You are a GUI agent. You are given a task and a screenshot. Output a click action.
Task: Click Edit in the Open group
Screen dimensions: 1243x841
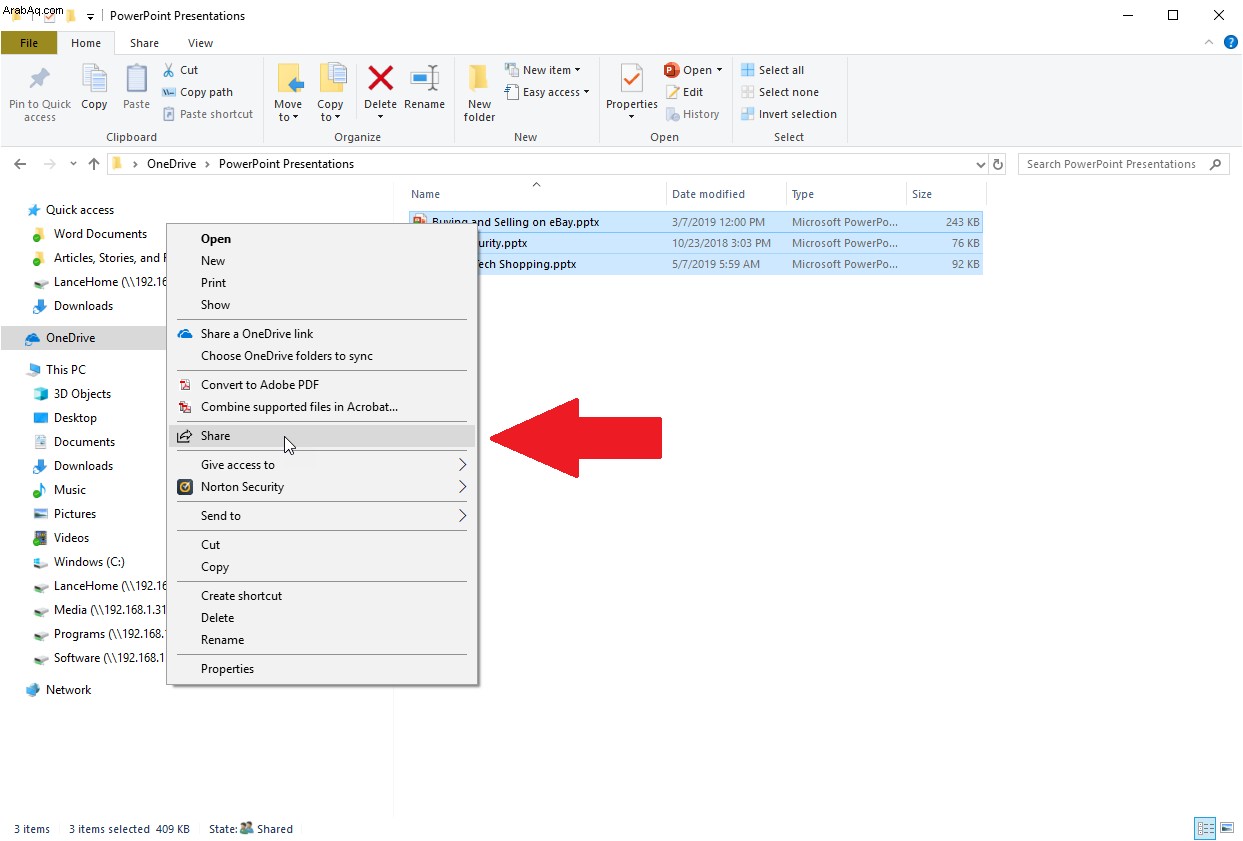pos(685,92)
